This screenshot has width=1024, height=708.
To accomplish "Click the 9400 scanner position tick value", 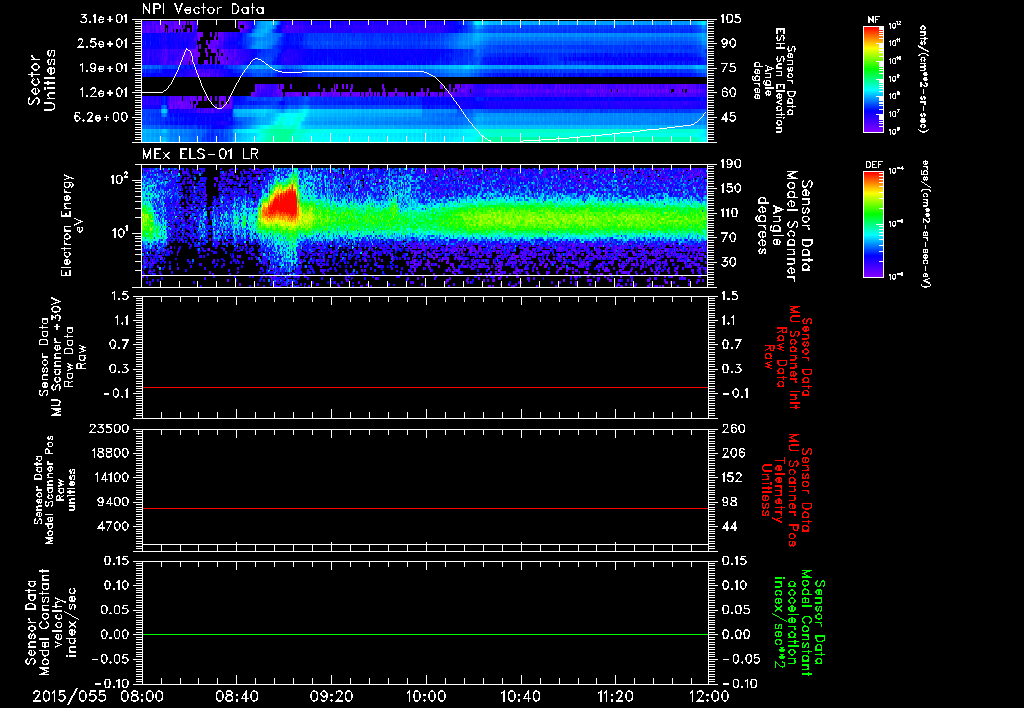I will click(x=111, y=502).
